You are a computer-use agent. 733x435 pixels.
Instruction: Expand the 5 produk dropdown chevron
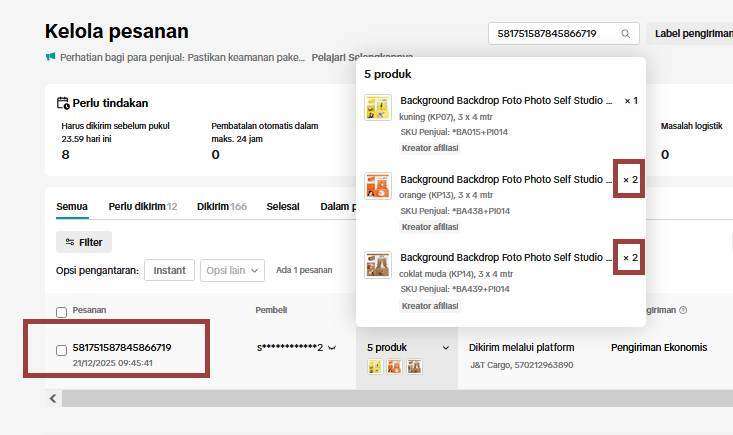point(446,348)
